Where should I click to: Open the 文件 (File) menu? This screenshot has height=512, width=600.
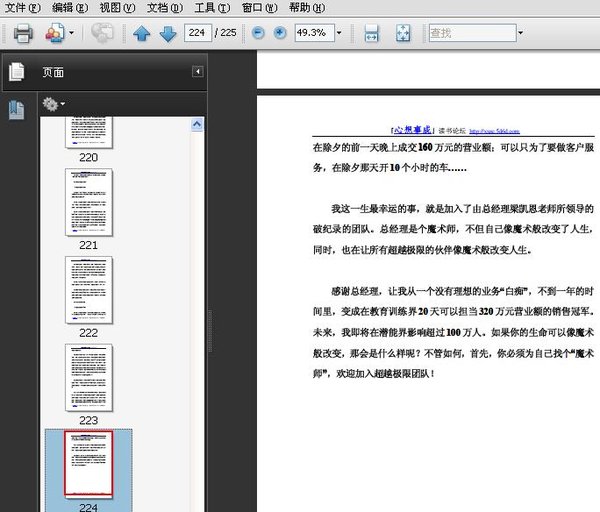[22, 7]
